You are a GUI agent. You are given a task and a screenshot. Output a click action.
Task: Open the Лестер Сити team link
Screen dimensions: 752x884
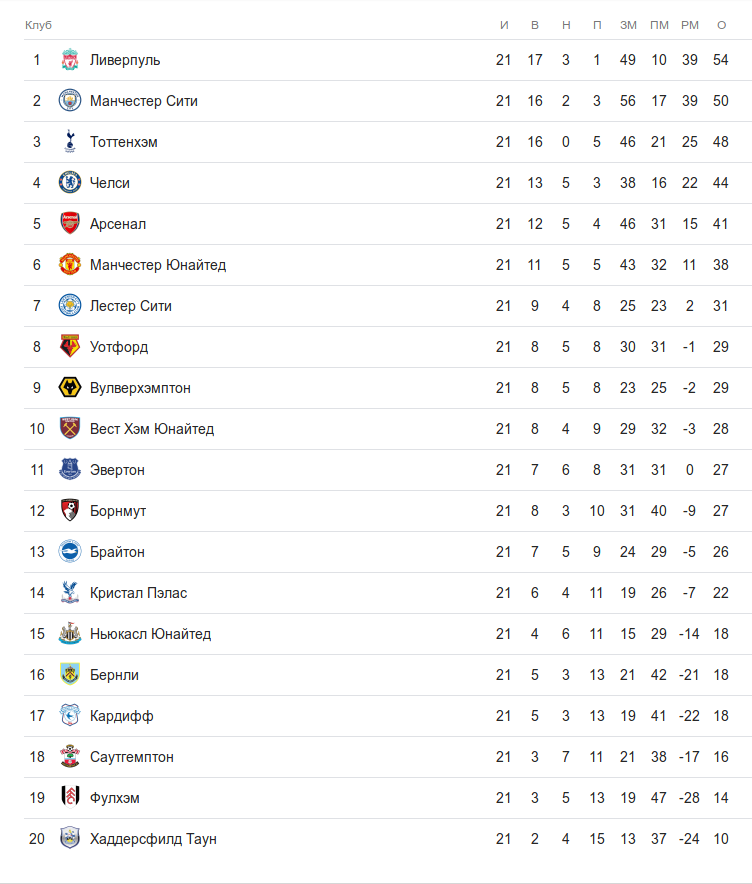(130, 306)
